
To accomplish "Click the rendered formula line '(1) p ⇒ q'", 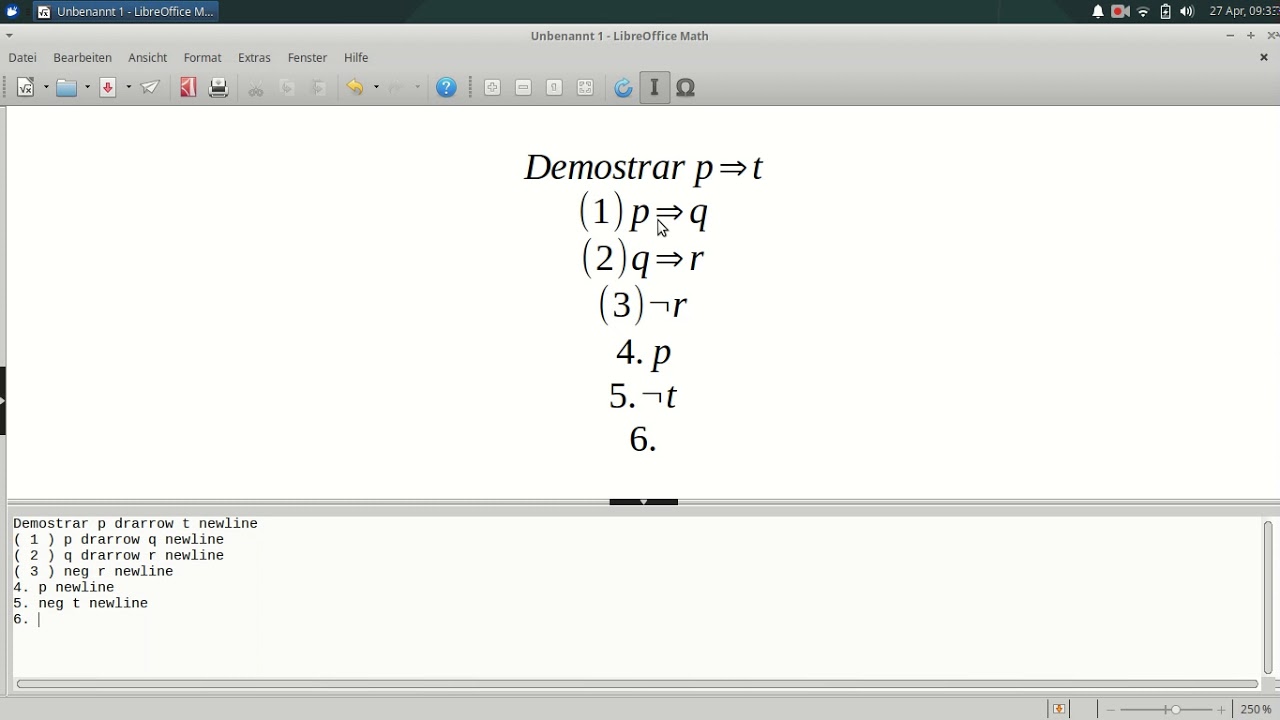I will 643,212.
